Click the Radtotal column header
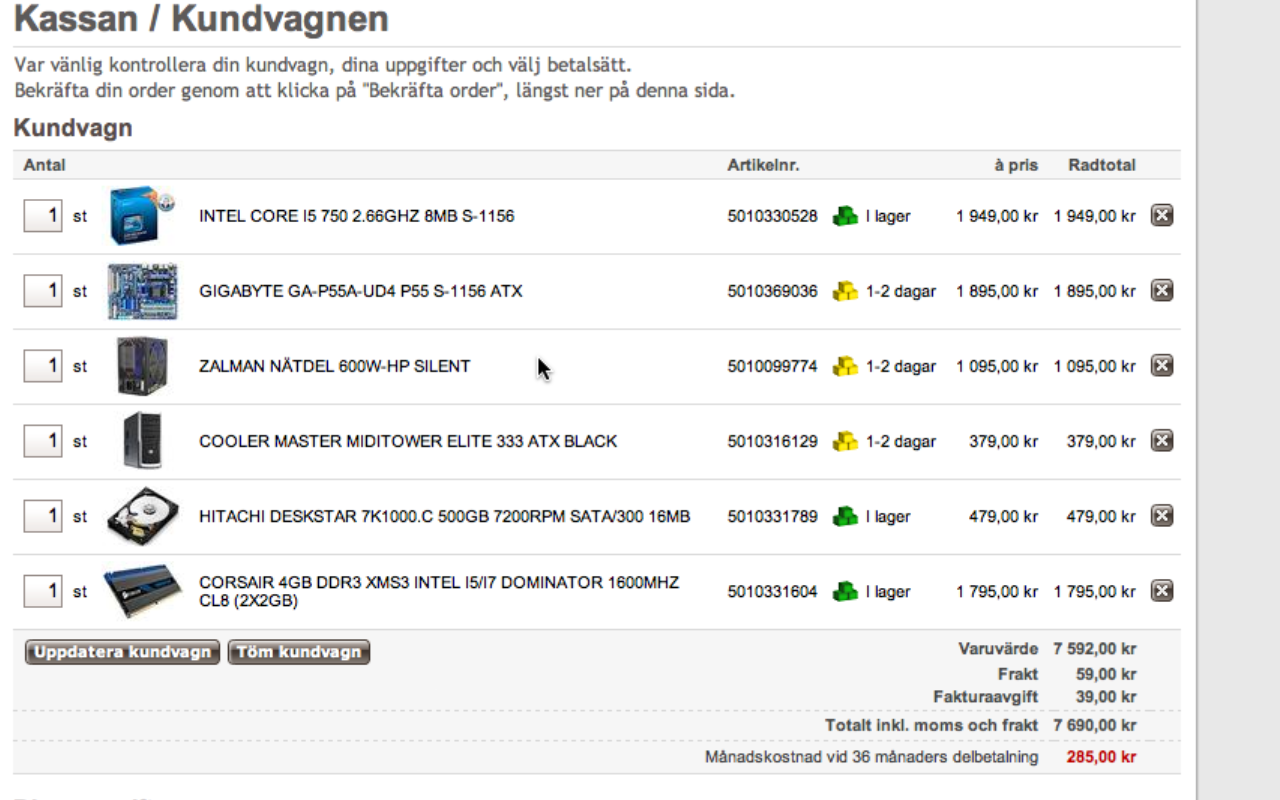 1102,165
